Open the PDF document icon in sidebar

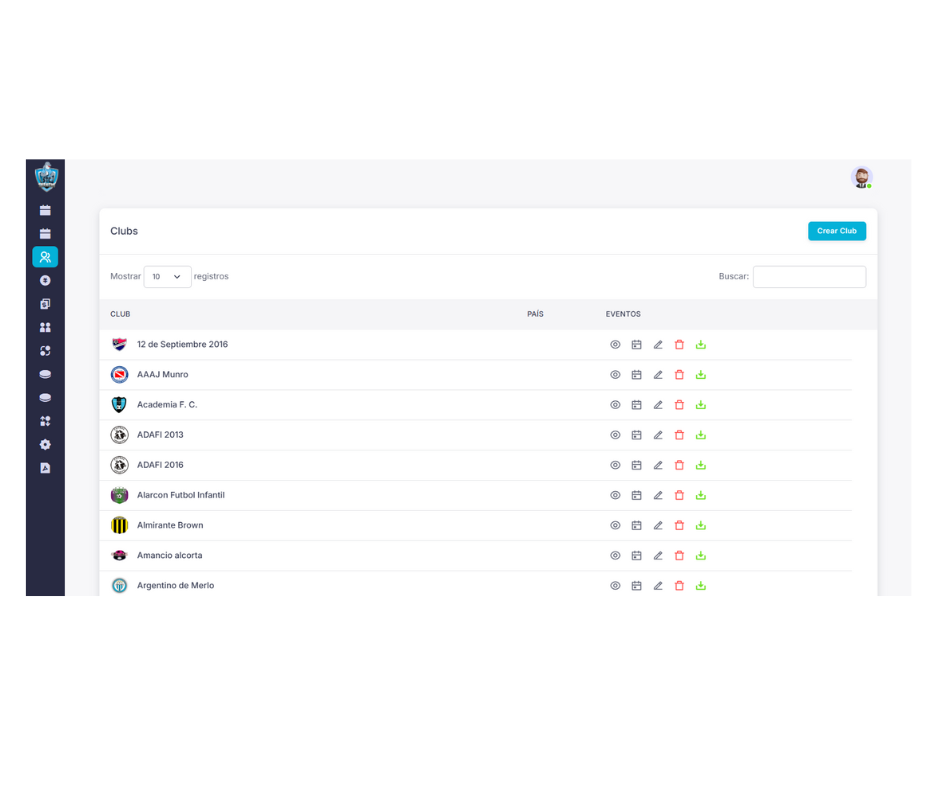pyautogui.click(x=45, y=468)
